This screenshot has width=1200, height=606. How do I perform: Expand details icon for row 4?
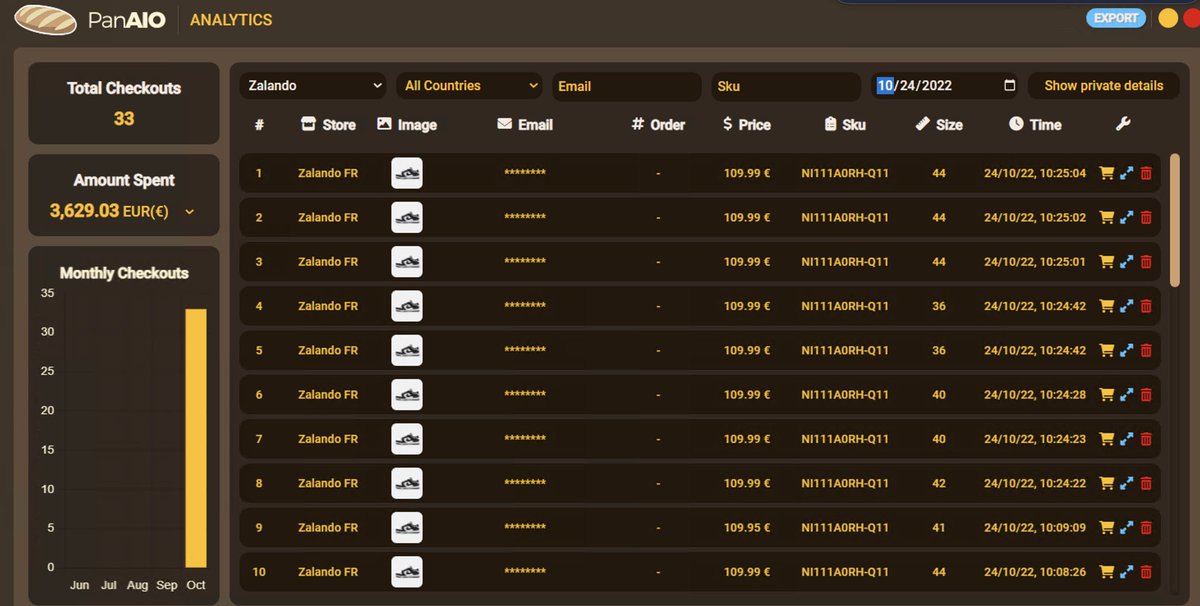1127,306
